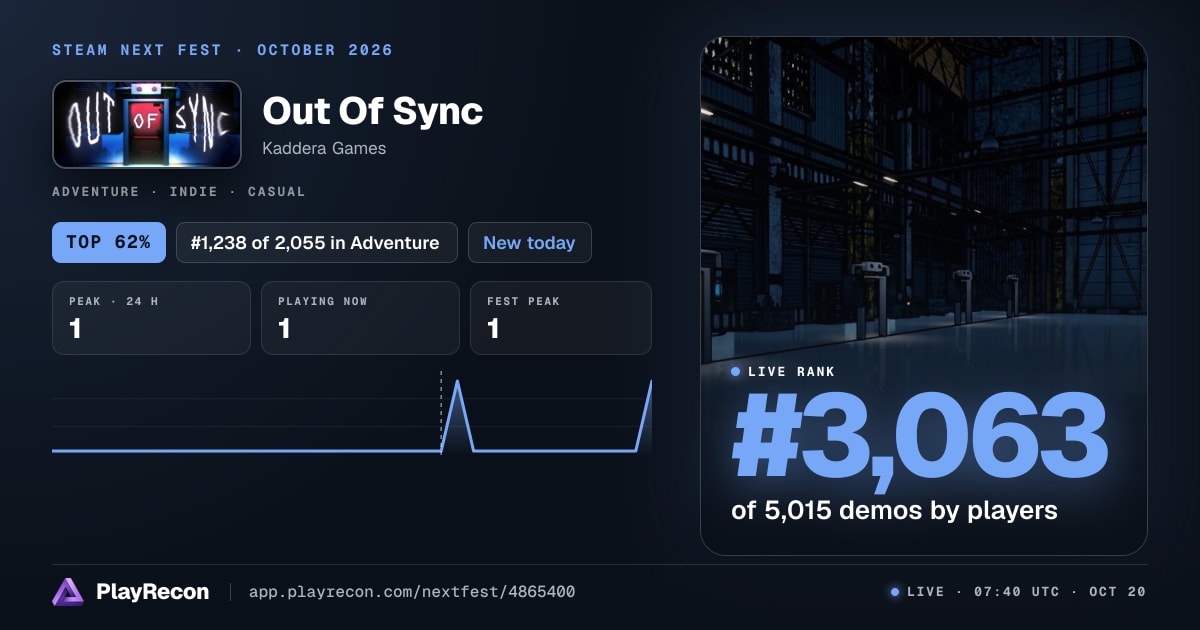Image resolution: width=1200 pixels, height=630 pixels.
Task: Click the CASUAL genre tag
Action: [x=276, y=191]
